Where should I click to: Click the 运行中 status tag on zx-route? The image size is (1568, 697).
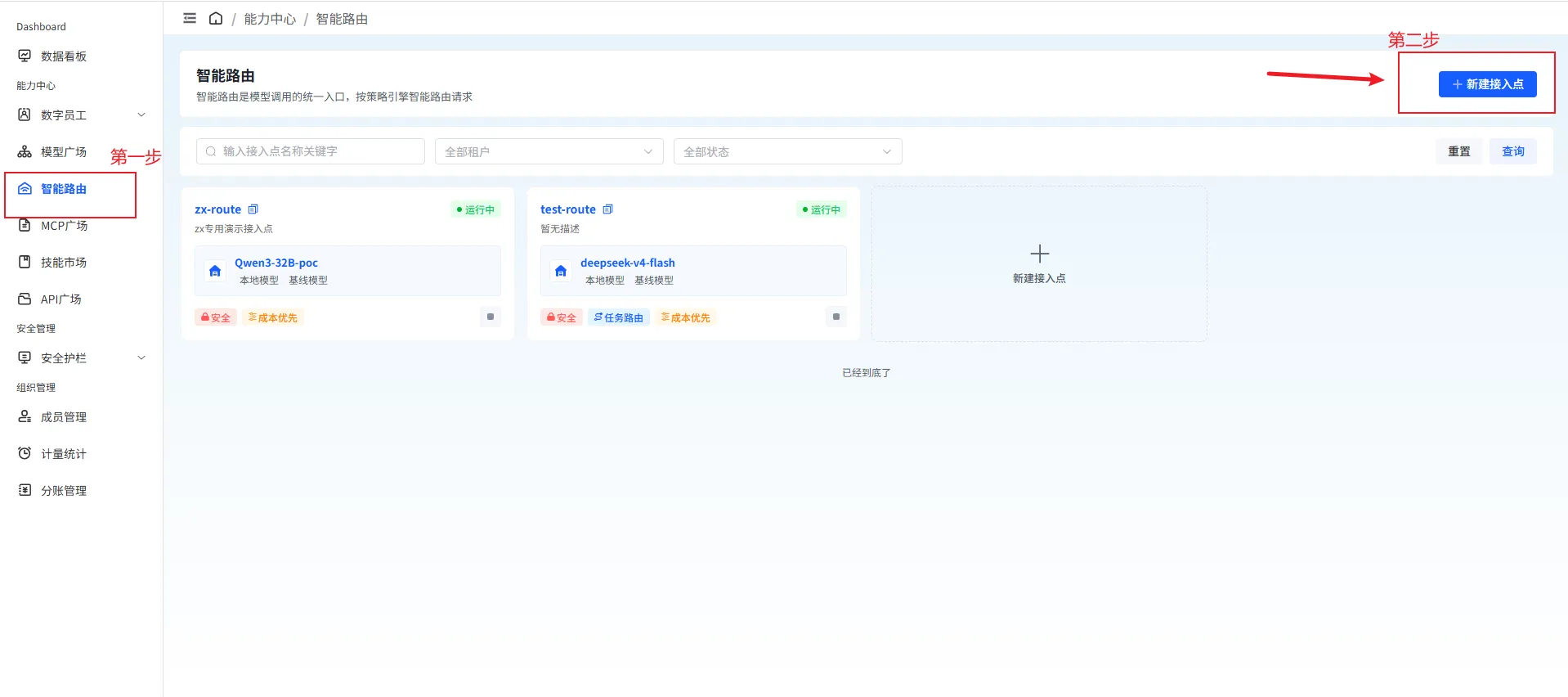click(476, 209)
